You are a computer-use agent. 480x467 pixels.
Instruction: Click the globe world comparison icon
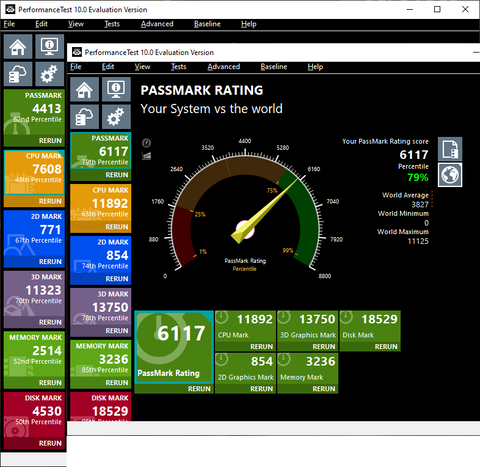(x=450, y=175)
